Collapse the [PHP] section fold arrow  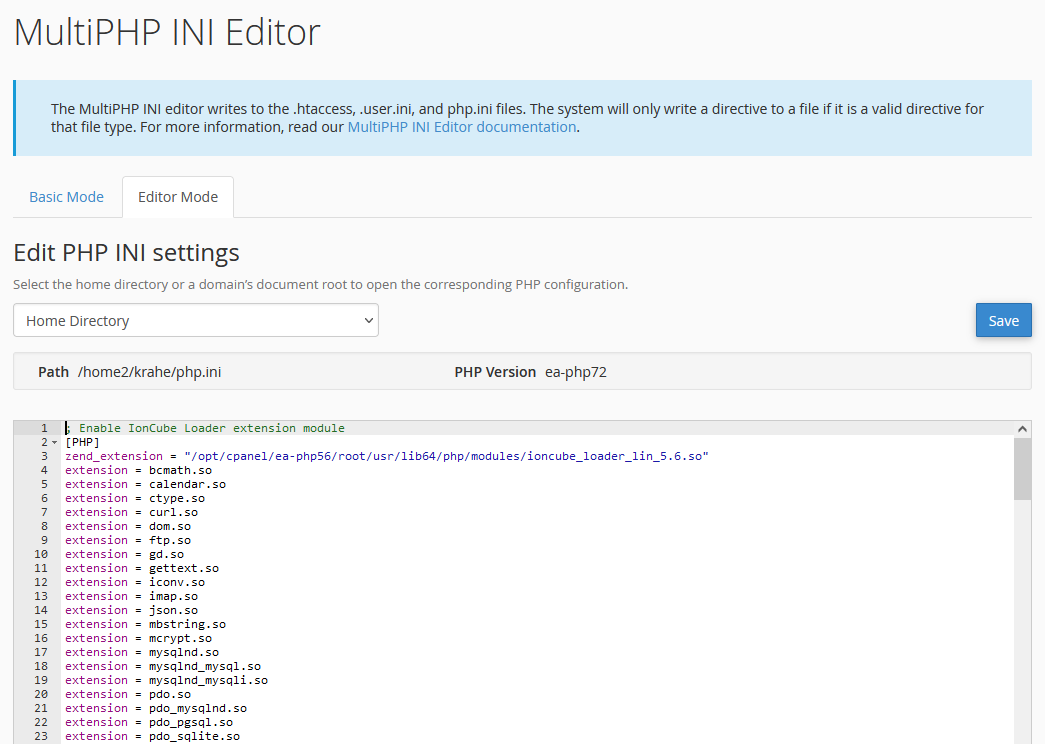pos(54,442)
